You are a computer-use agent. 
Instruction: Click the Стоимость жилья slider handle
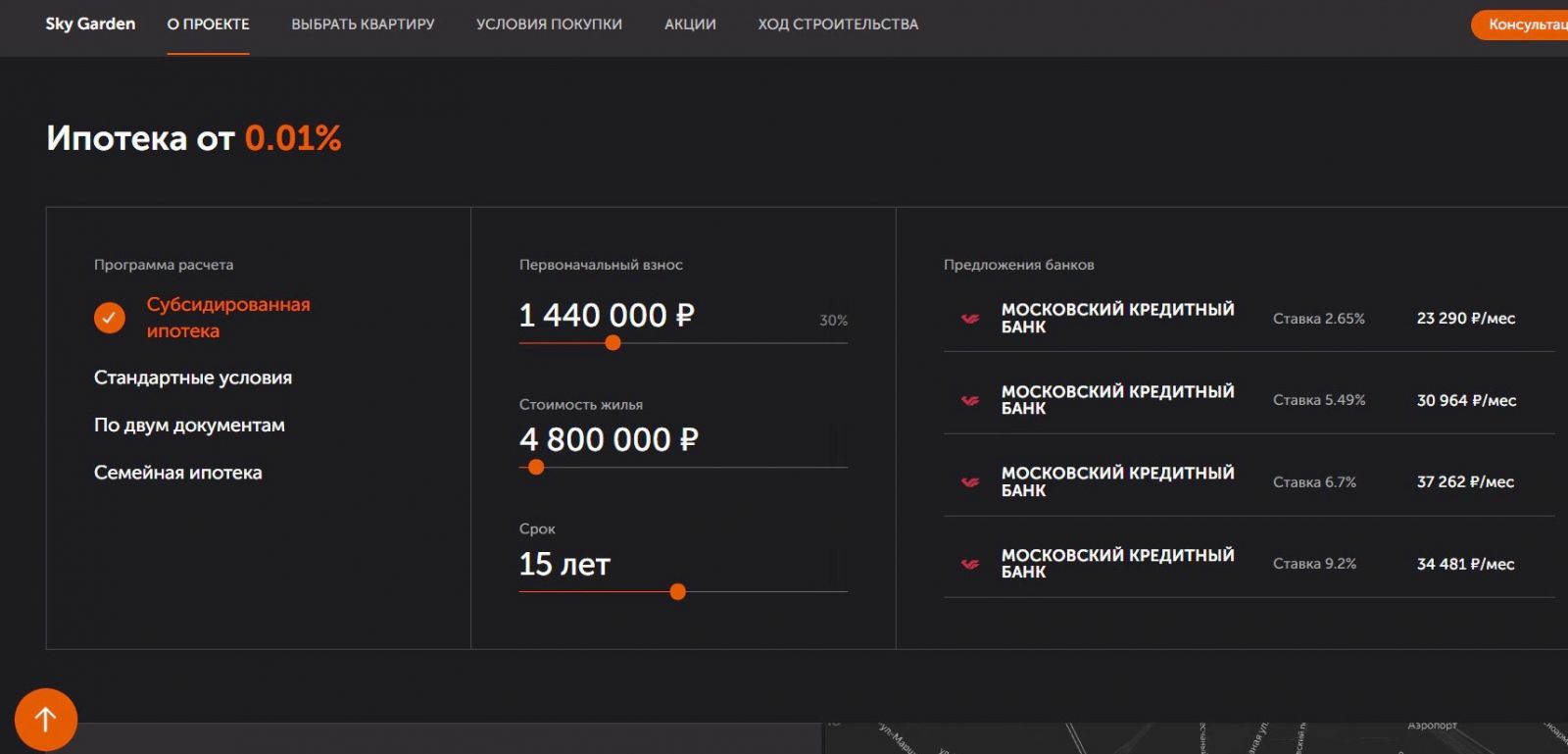coord(536,468)
